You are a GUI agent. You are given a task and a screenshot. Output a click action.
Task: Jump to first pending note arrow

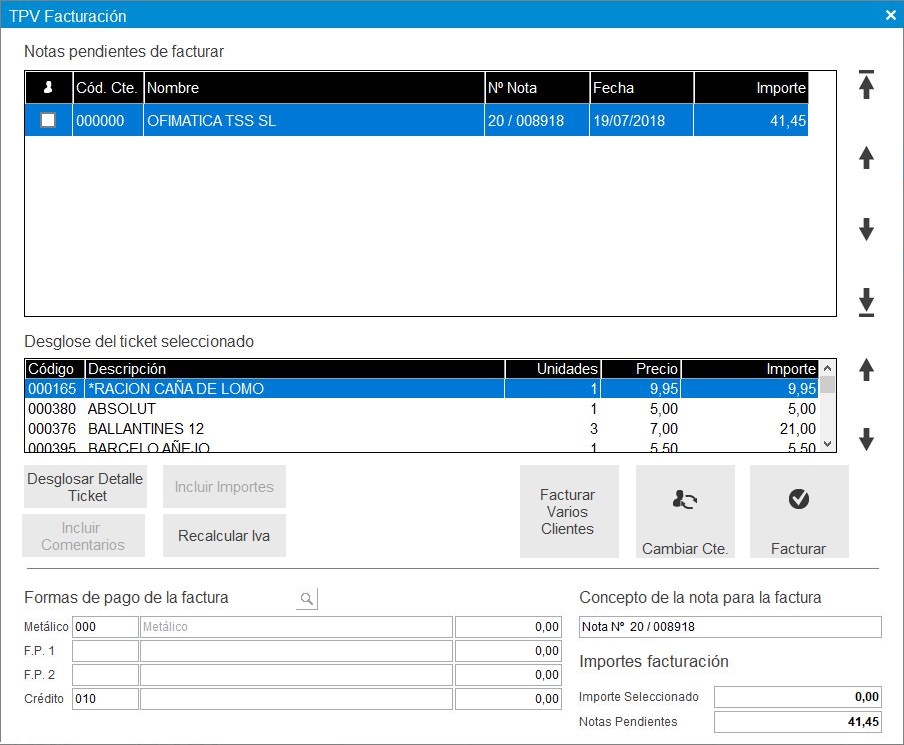click(x=866, y=86)
